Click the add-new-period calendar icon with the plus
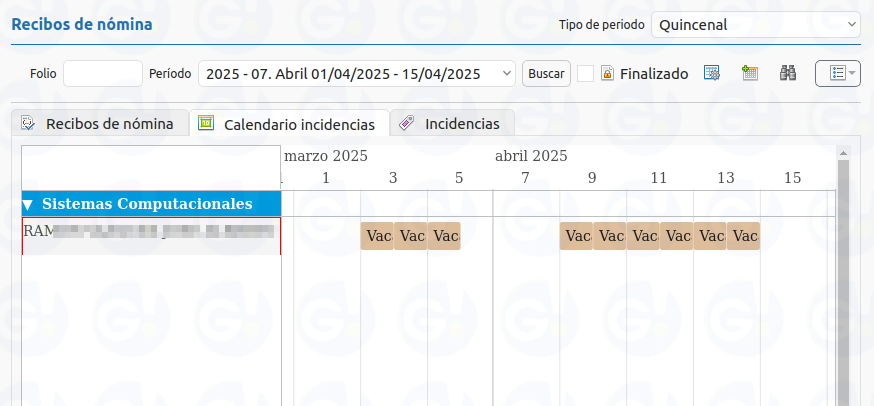874x406 pixels. (x=750, y=73)
